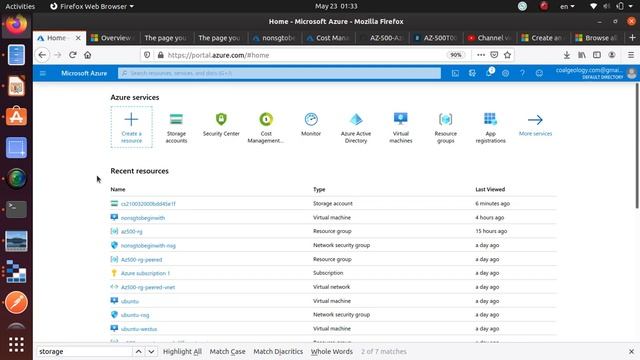Go to next find match
Screen dimensions: 640x360
151,351
